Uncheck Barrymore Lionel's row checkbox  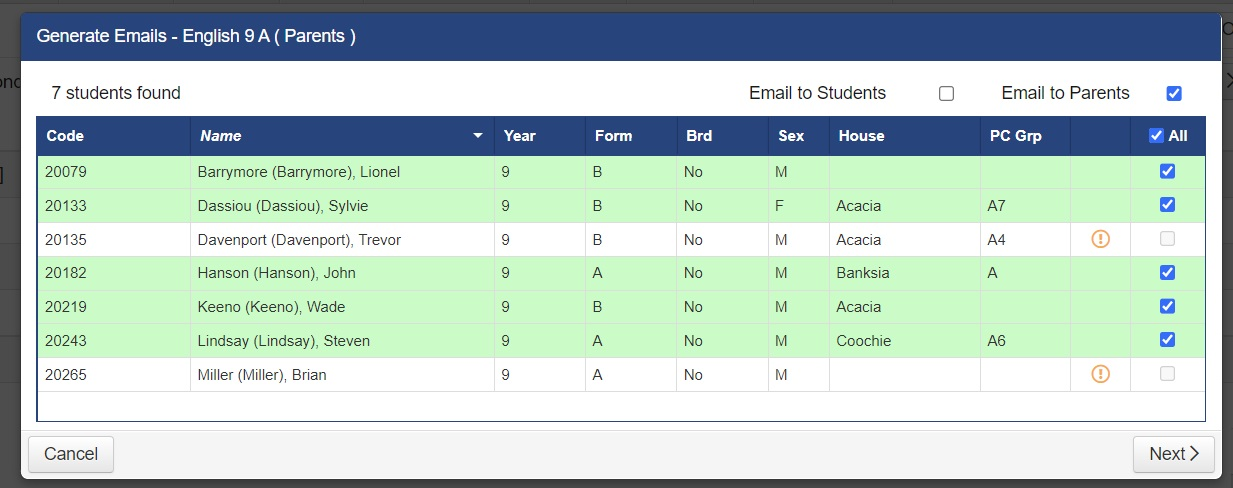click(1167, 171)
